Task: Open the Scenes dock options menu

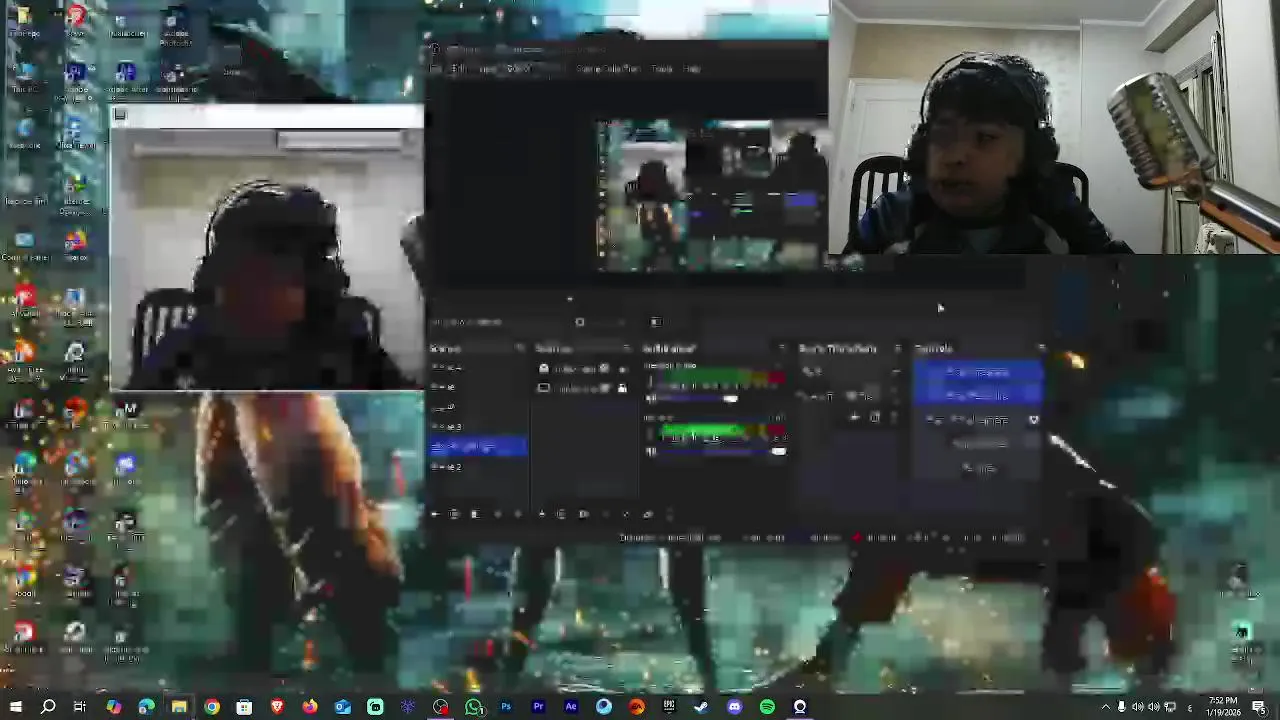Action: tap(519, 348)
